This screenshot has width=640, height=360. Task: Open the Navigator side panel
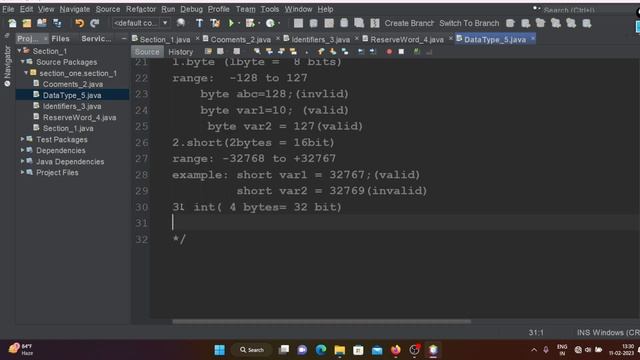tap(7, 65)
